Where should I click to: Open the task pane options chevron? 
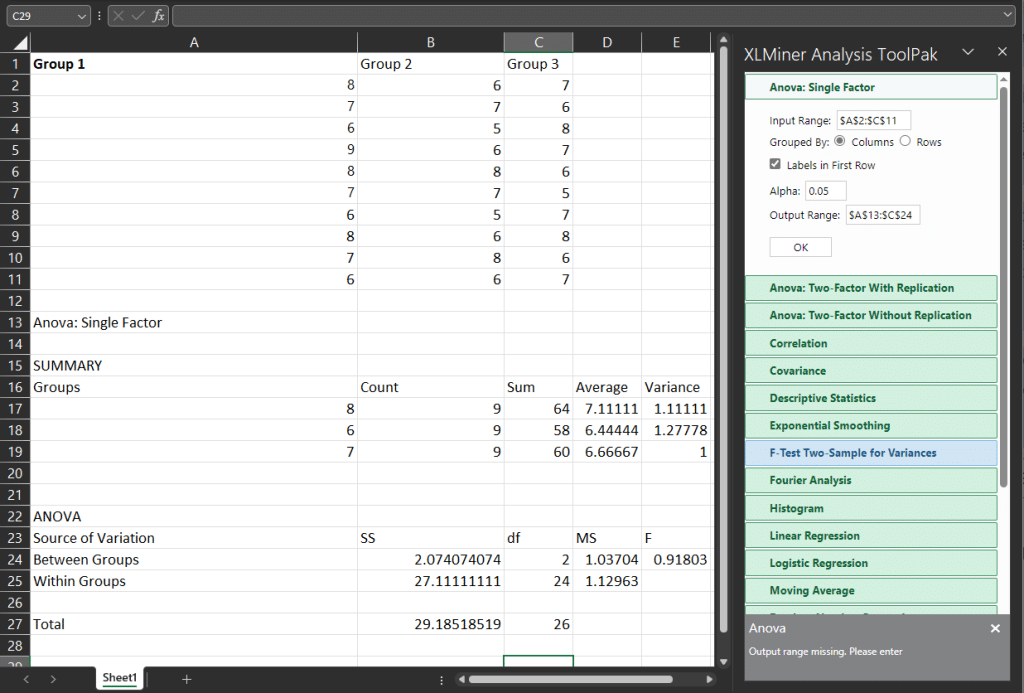(x=967, y=52)
